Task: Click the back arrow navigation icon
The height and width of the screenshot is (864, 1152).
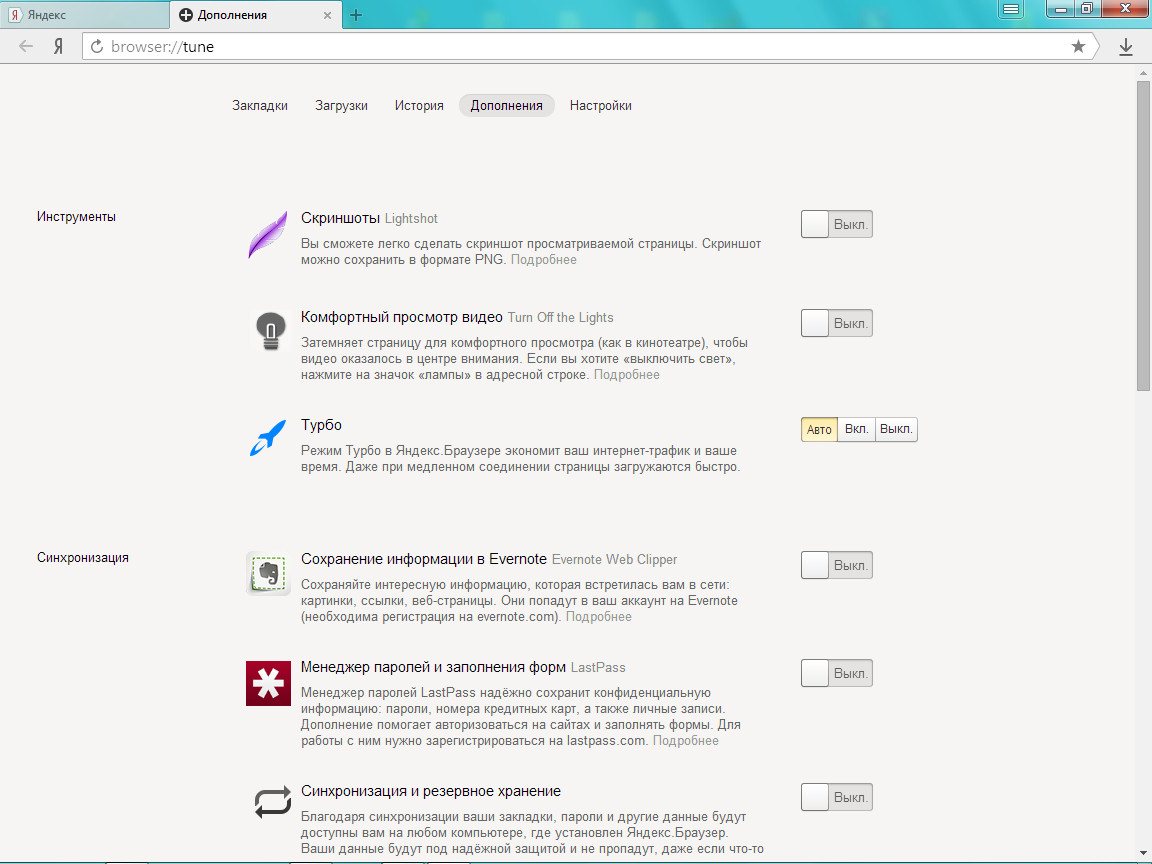Action: tap(26, 47)
